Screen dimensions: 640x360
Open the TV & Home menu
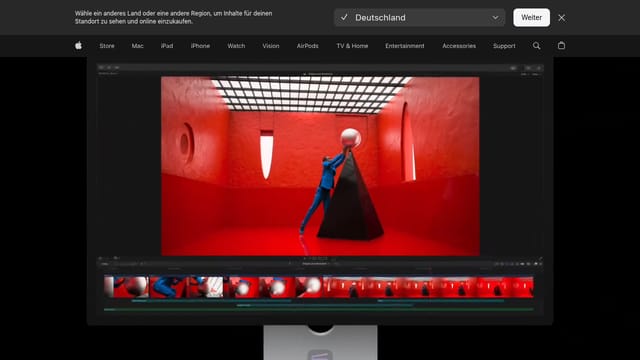click(352, 46)
